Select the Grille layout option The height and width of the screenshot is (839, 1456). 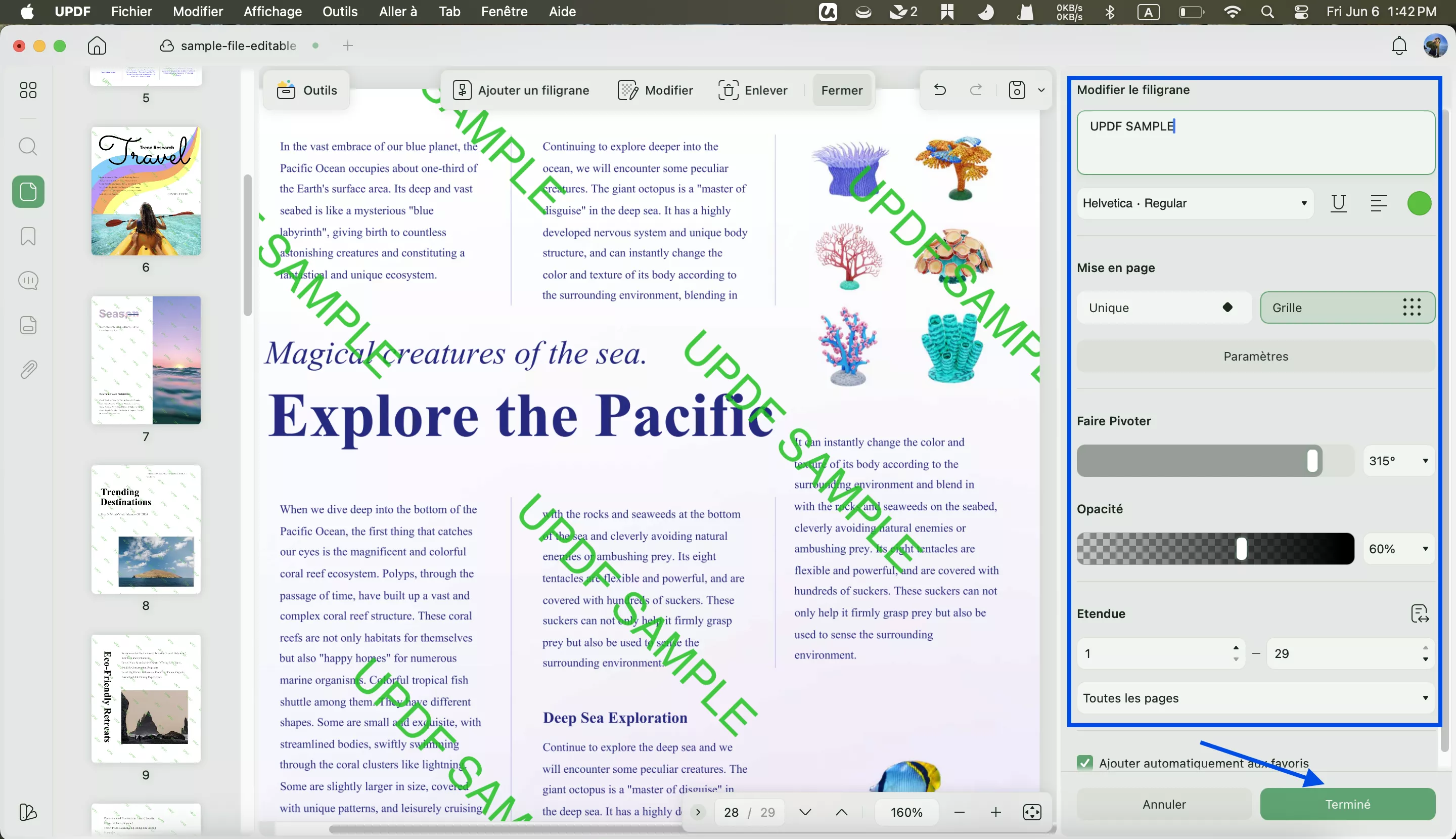tap(1347, 307)
